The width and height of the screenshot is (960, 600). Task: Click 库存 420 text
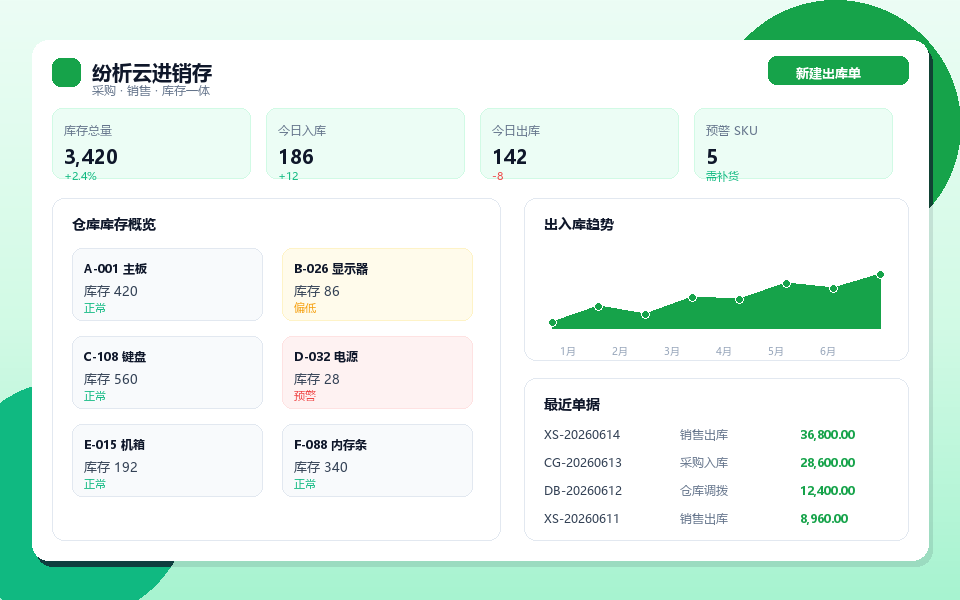[111, 291]
